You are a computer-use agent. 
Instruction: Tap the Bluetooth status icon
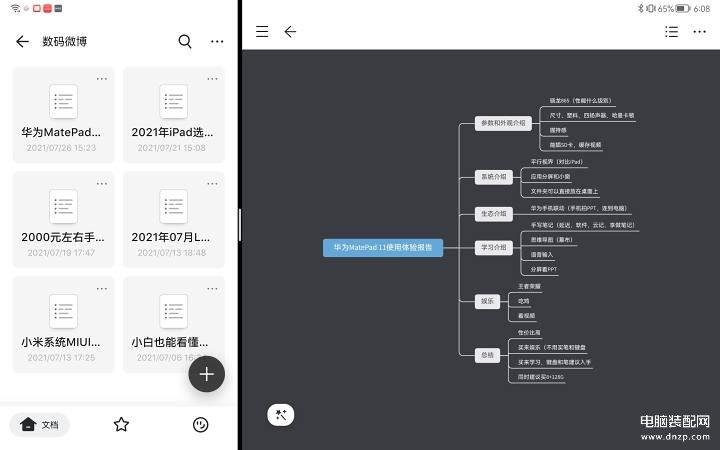(641, 8)
